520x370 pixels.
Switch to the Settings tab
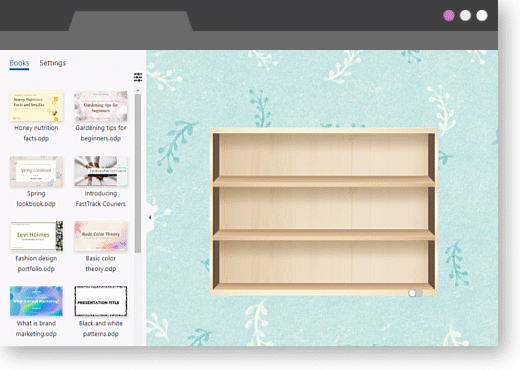53,63
